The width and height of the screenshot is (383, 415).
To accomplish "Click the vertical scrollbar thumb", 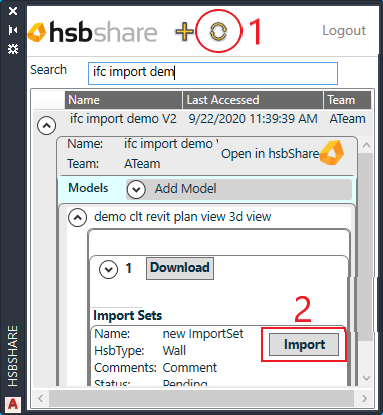I will click(x=366, y=247).
